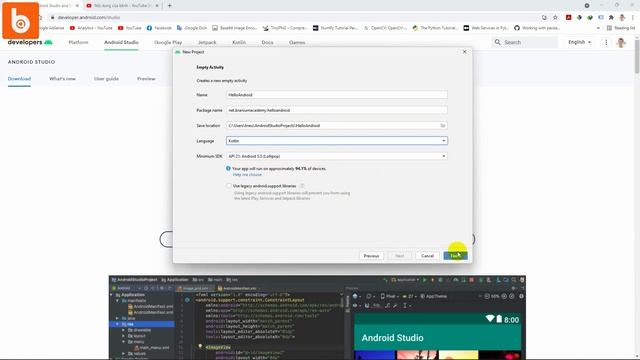Switch to the User guide tab
The width and height of the screenshot is (640, 360).
coord(106,79)
